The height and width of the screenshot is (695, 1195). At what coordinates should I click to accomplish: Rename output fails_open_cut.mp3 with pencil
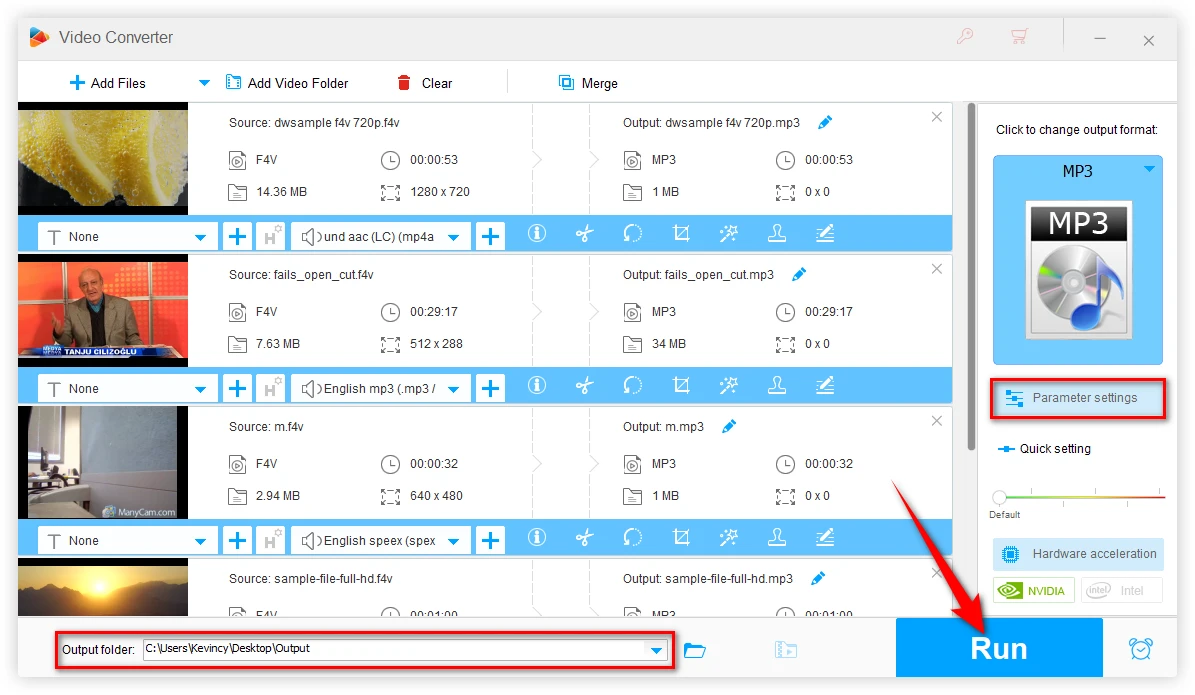click(x=799, y=274)
